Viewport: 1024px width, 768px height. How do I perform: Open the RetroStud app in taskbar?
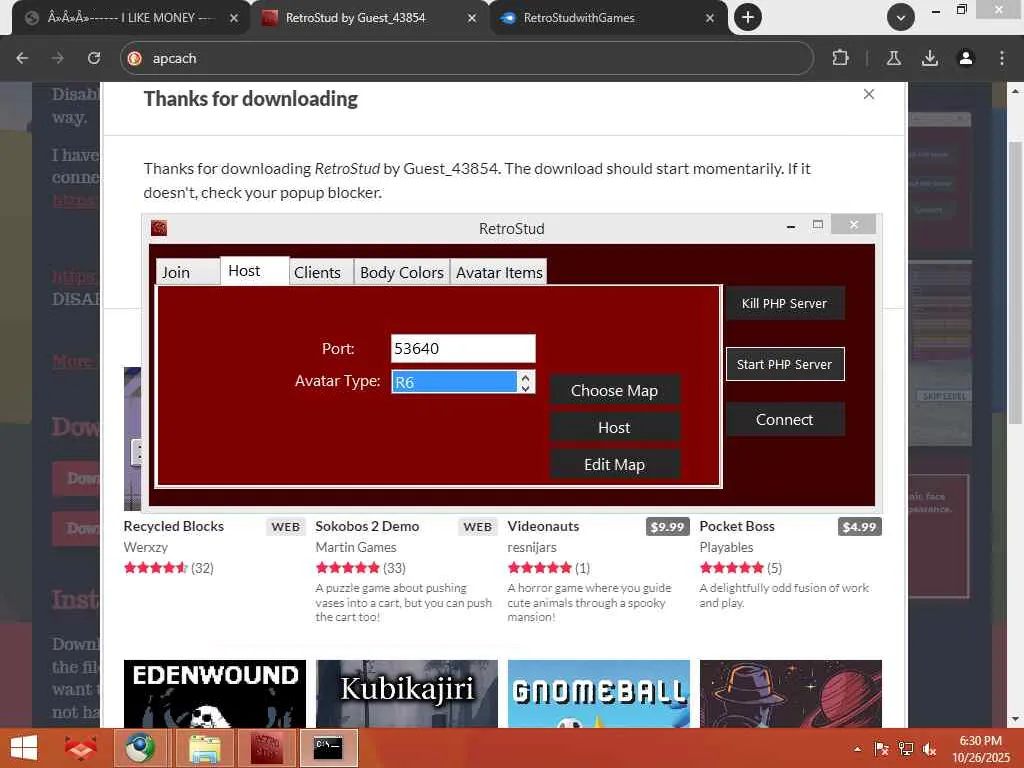click(x=266, y=748)
